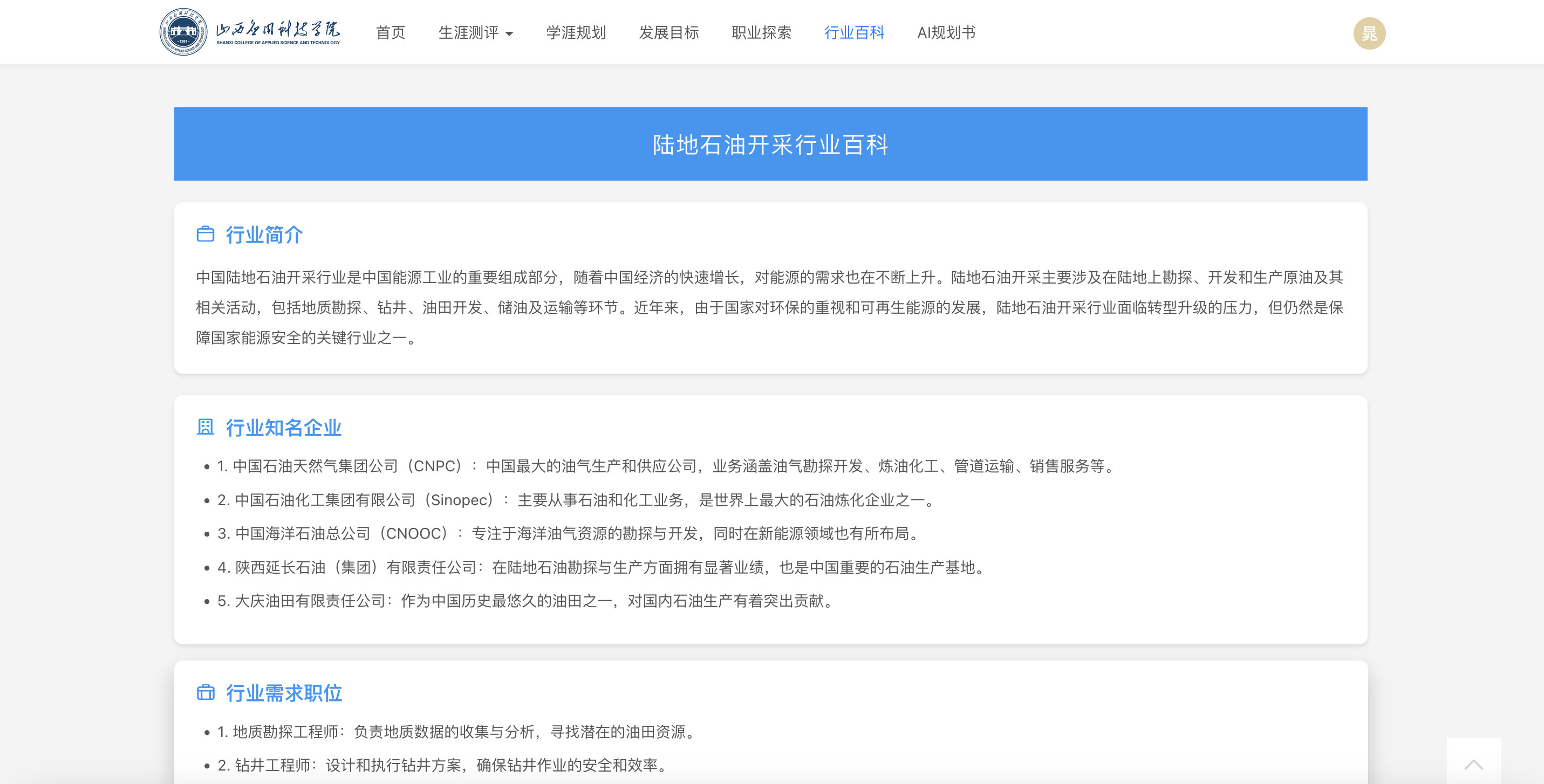Open the AI规划书 page

(x=946, y=32)
